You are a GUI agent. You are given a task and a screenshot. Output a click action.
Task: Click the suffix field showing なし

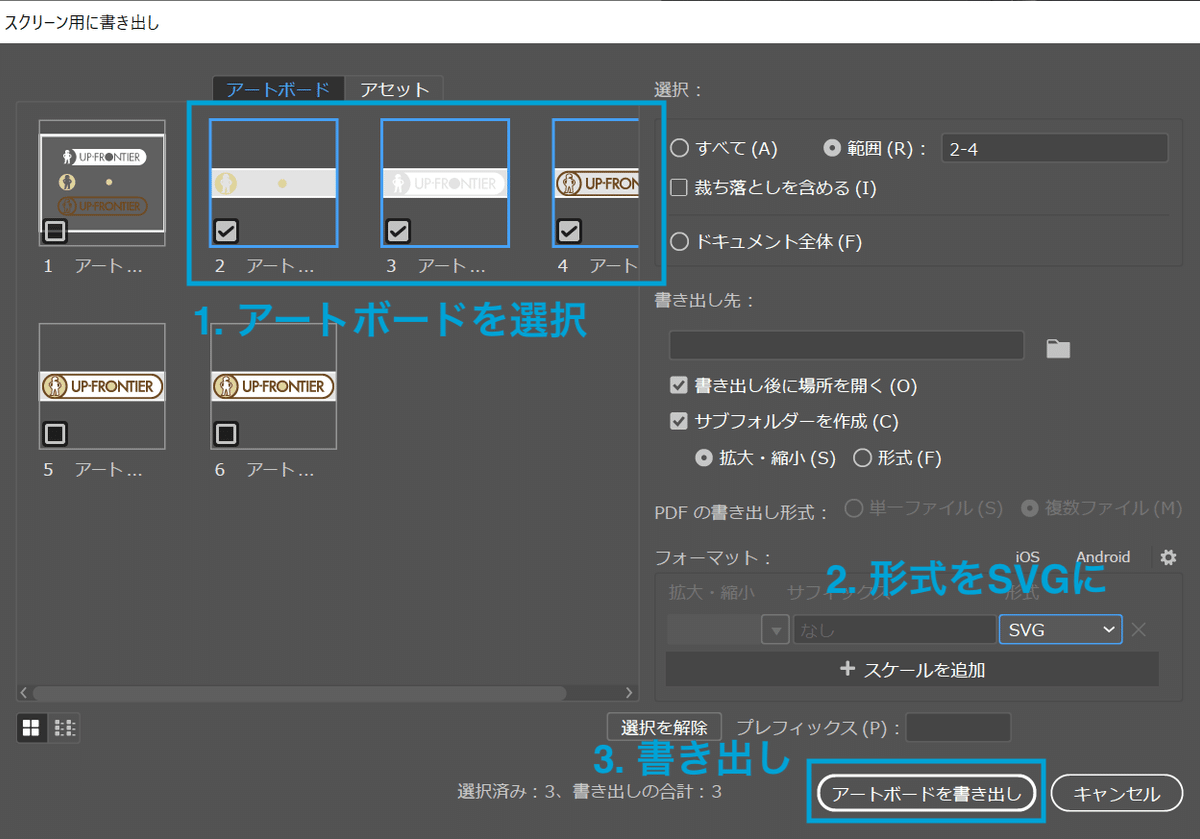tap(894, 630)
